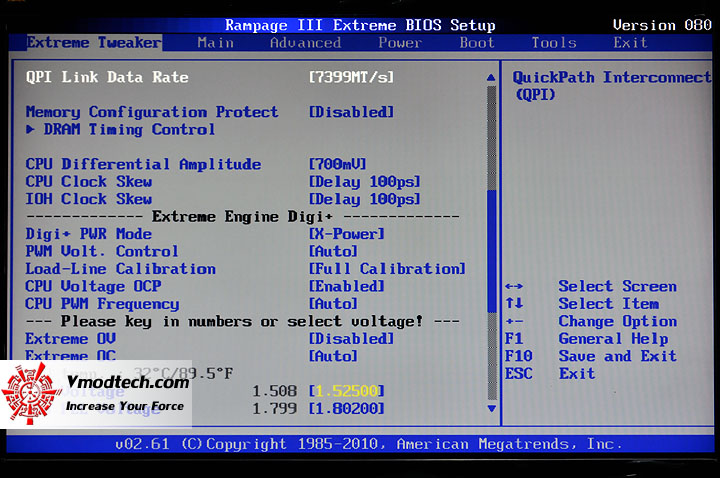This screenshot has height=478, width=720.
Task: Select the QPI Link Data Rate label
Action: (x=107, y=77)
